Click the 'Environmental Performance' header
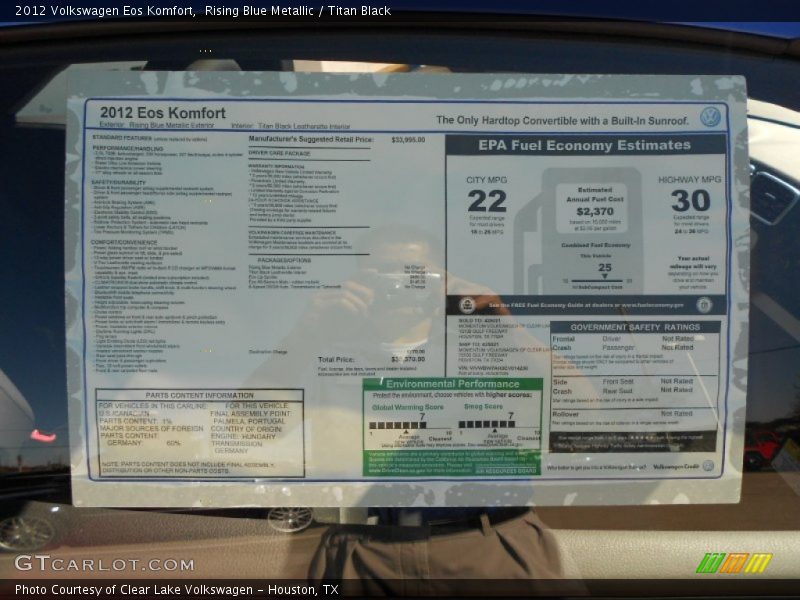The image size is (800, 600). [453, 384]
